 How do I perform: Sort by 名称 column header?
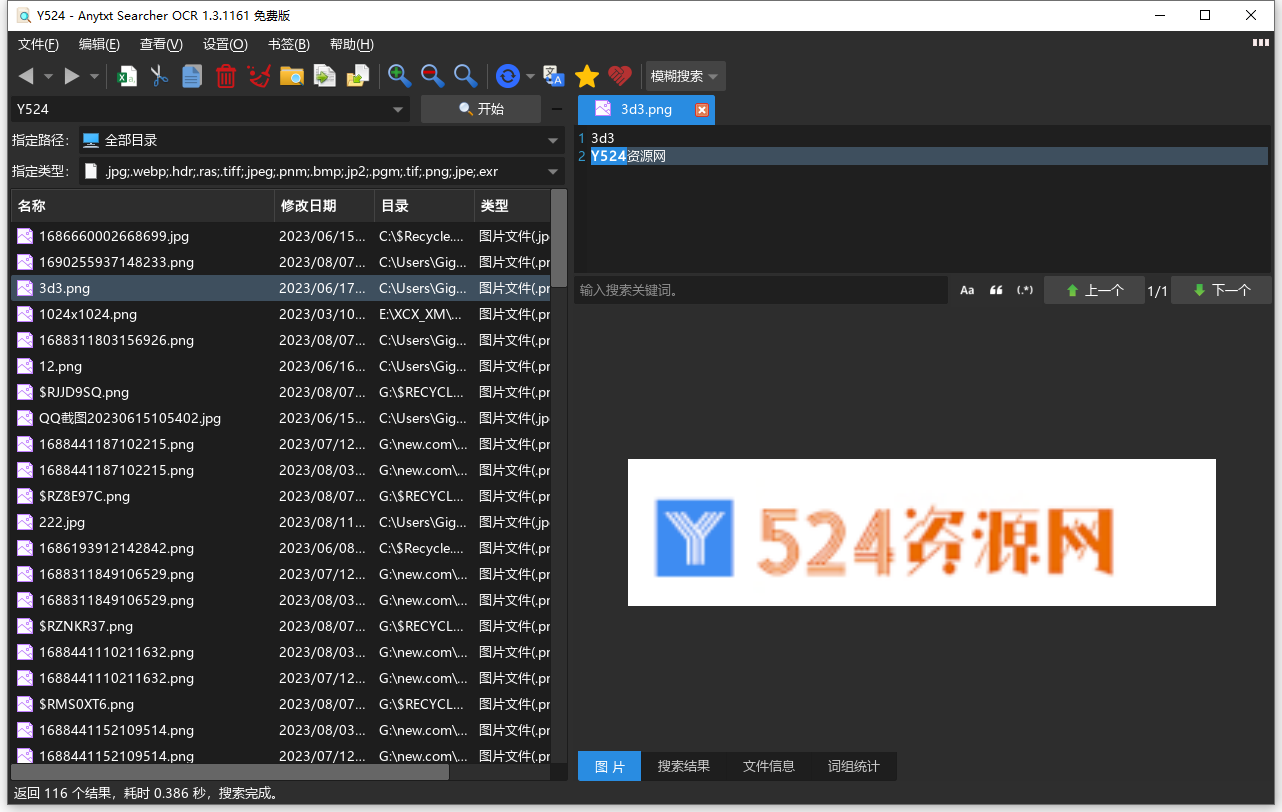coord(142,206)
